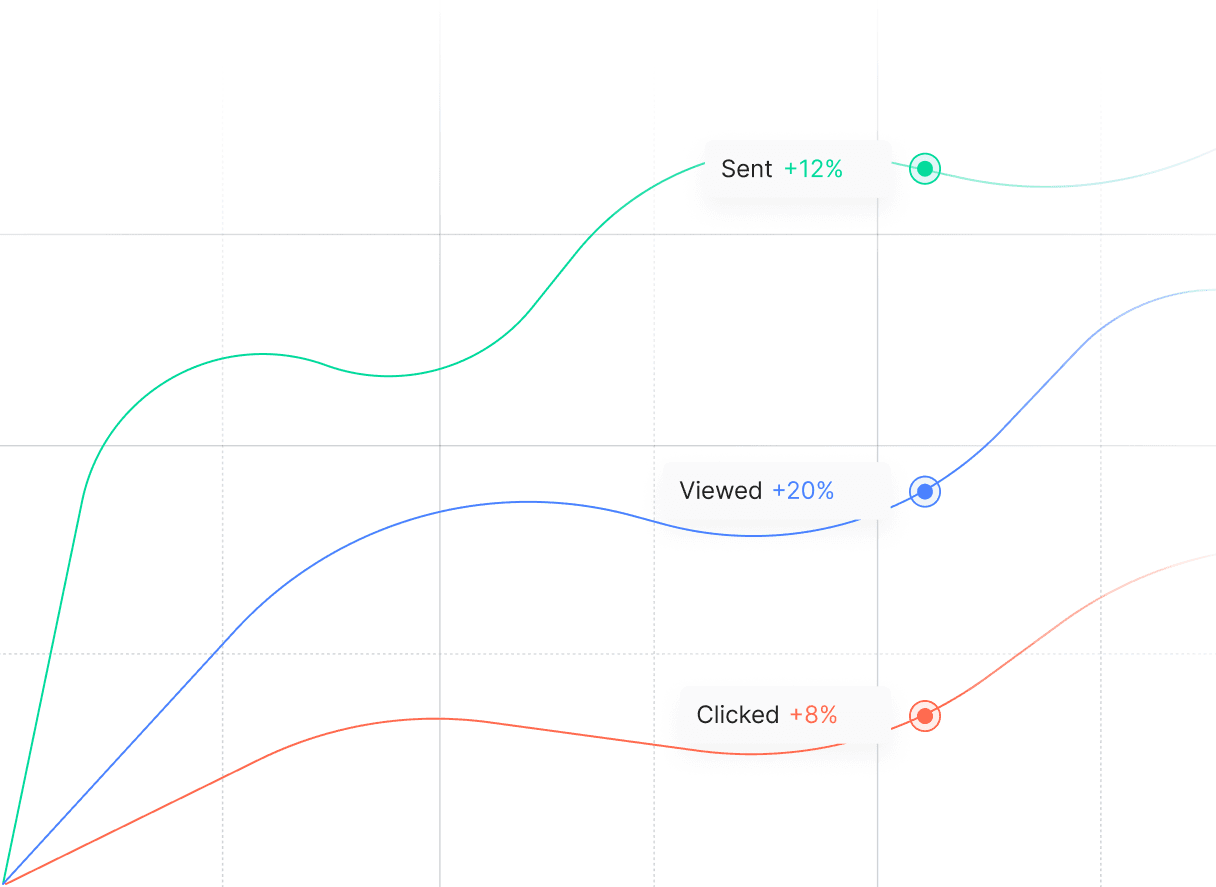Click the orange line's crest before Clicked tooltip

435,718
